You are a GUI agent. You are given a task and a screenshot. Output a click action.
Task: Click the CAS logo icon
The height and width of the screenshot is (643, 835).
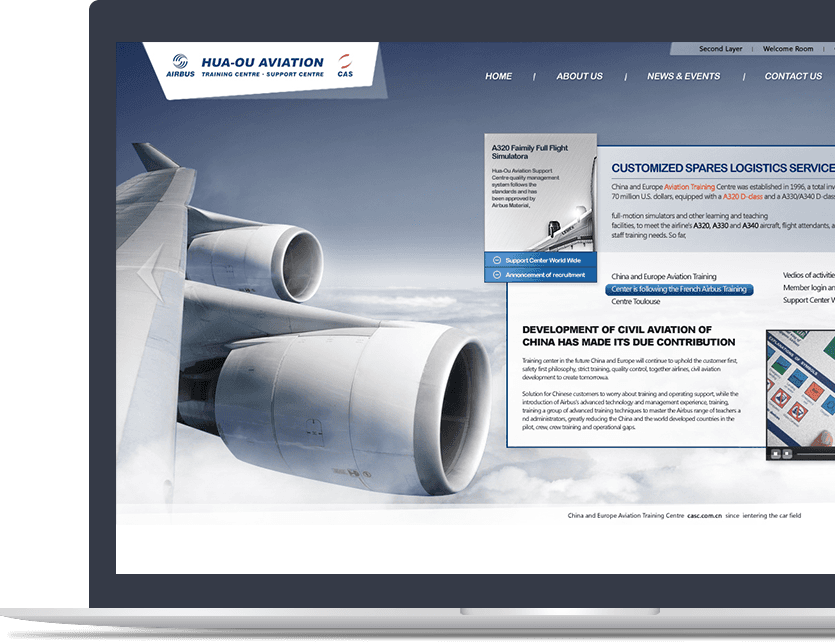345,62
